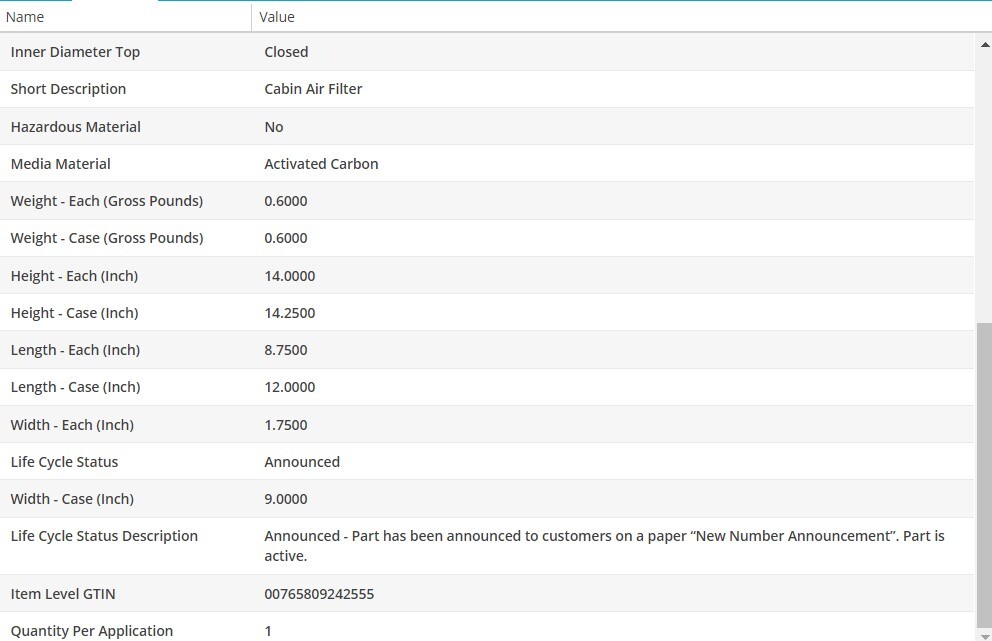Select the value 8.7500
This screenshot has height=641, width=992.
click(286, 350)
